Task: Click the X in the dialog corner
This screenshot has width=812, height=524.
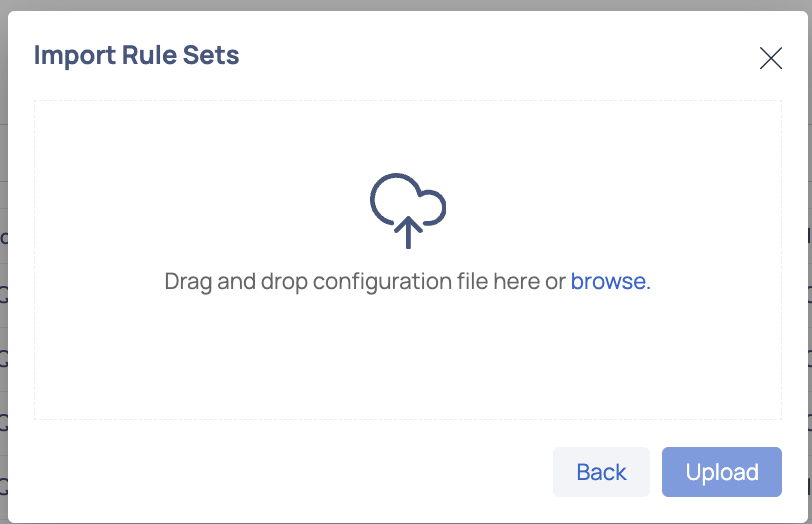Action: point(771,58)
